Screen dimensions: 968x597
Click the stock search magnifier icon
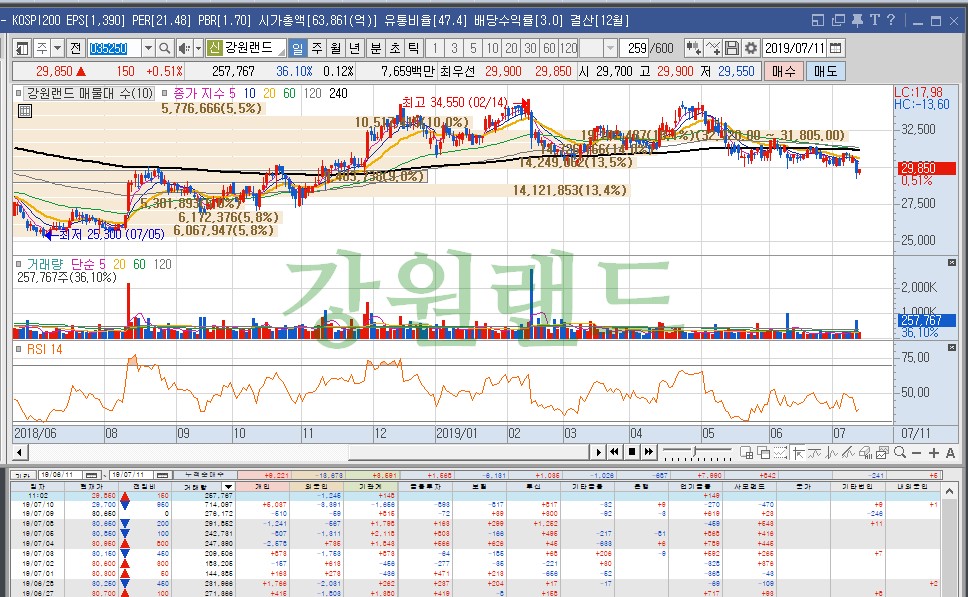pos(164,48)
